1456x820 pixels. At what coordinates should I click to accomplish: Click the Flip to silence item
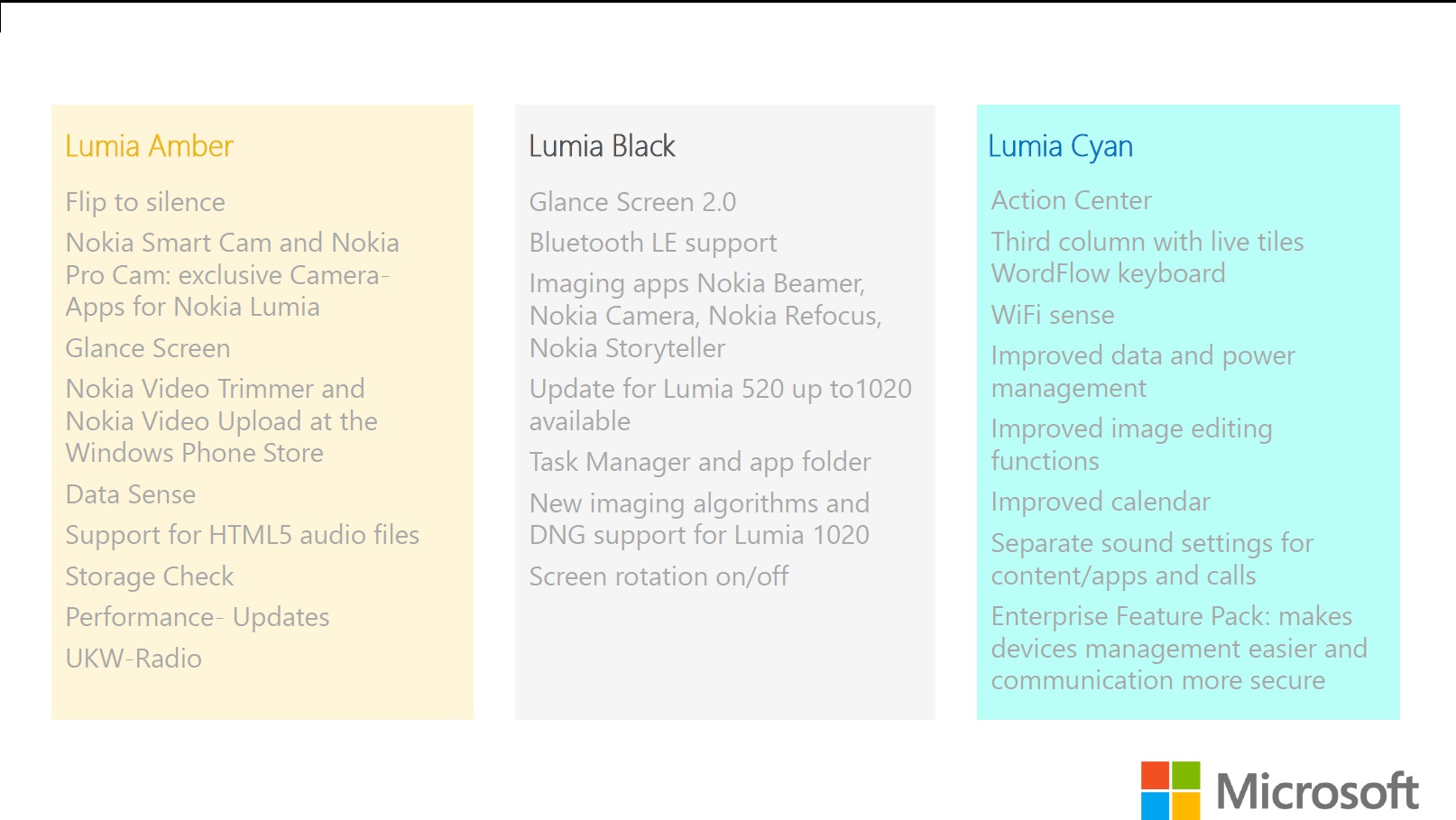[x=145, y=202]
